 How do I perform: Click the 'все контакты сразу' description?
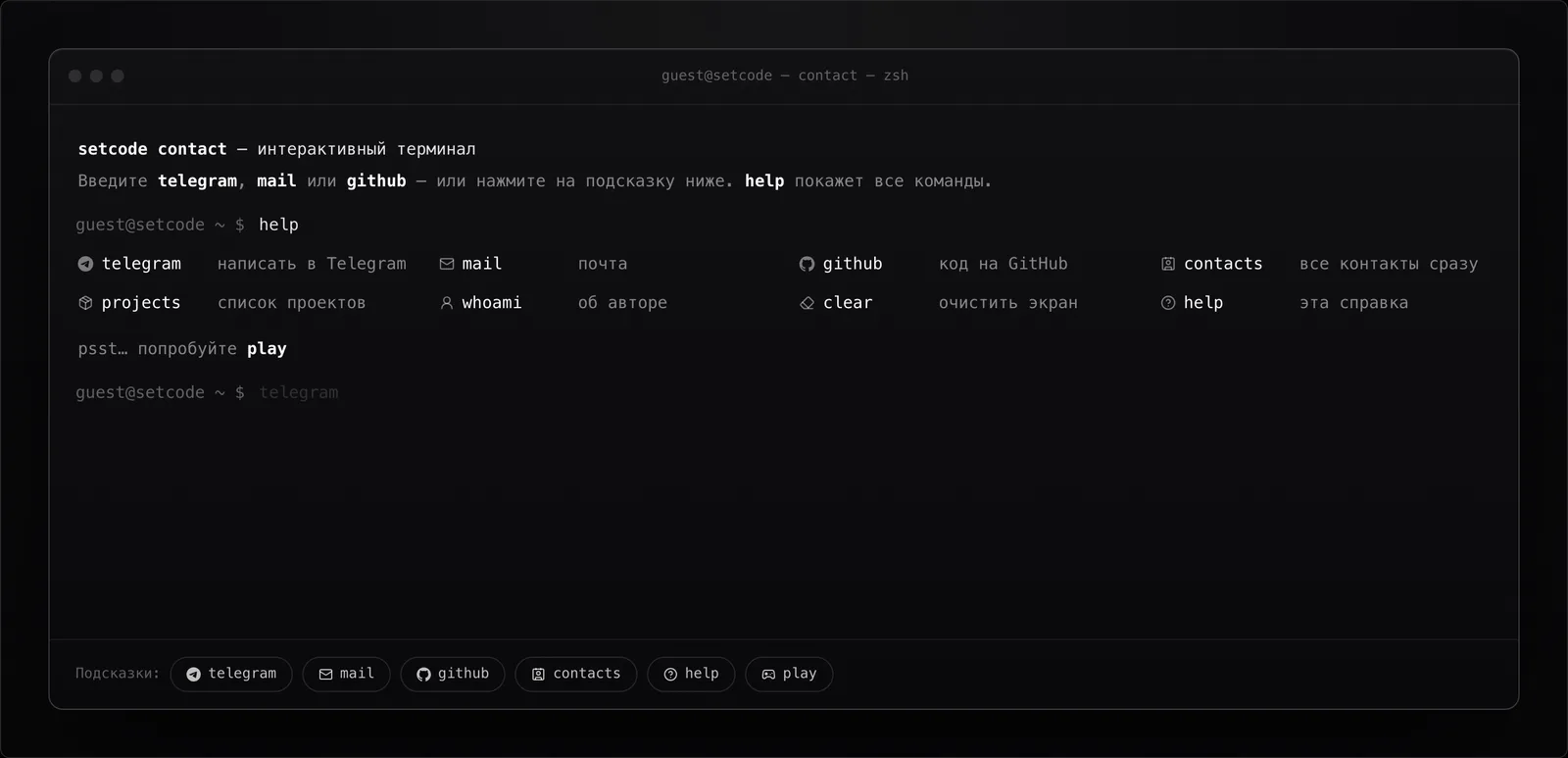1389,264
